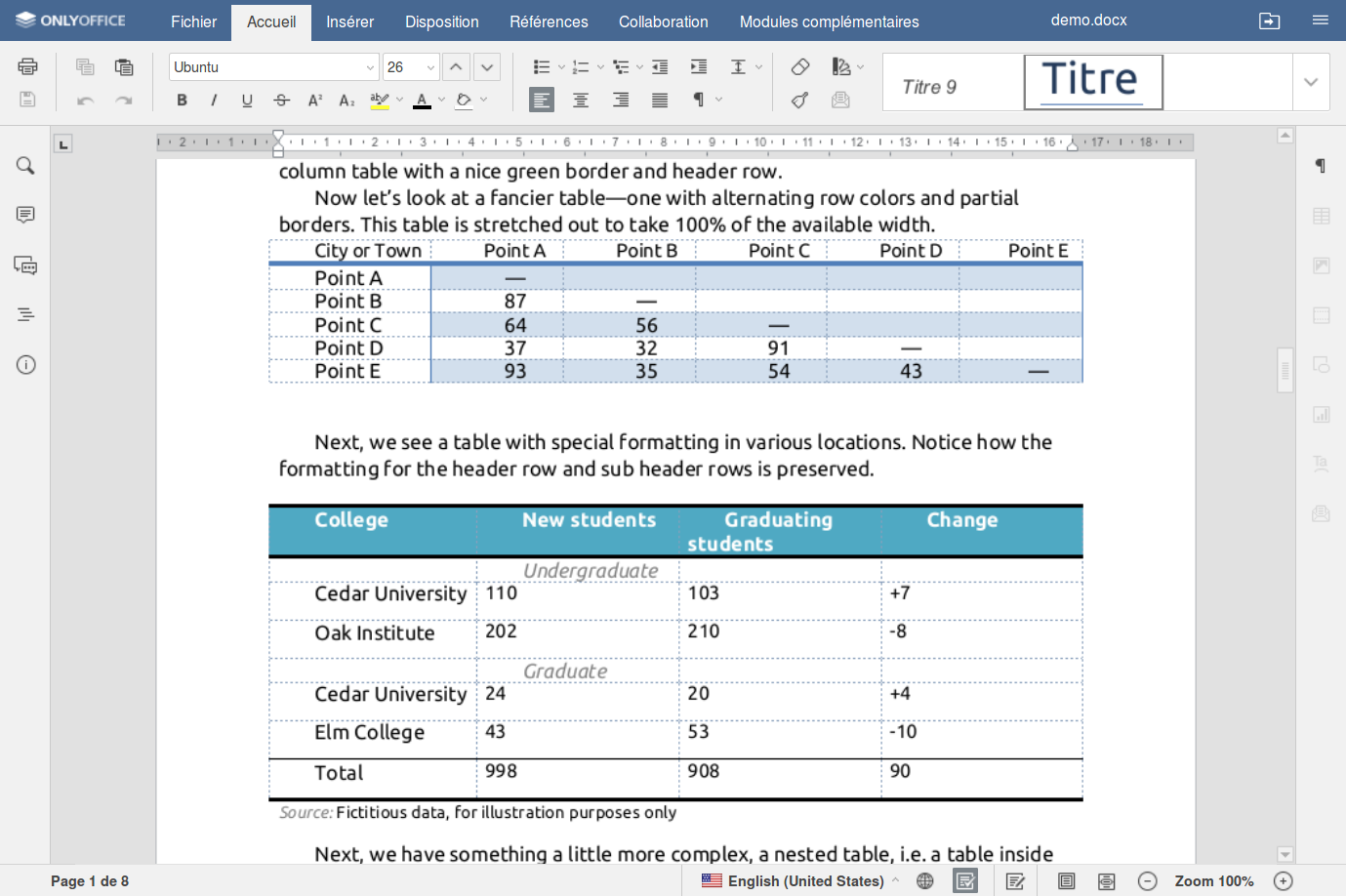The height and width of the screenshot is (896, 1346).
Task: Switch to the Insérer ribbon tab
Action: pos(349,21)
